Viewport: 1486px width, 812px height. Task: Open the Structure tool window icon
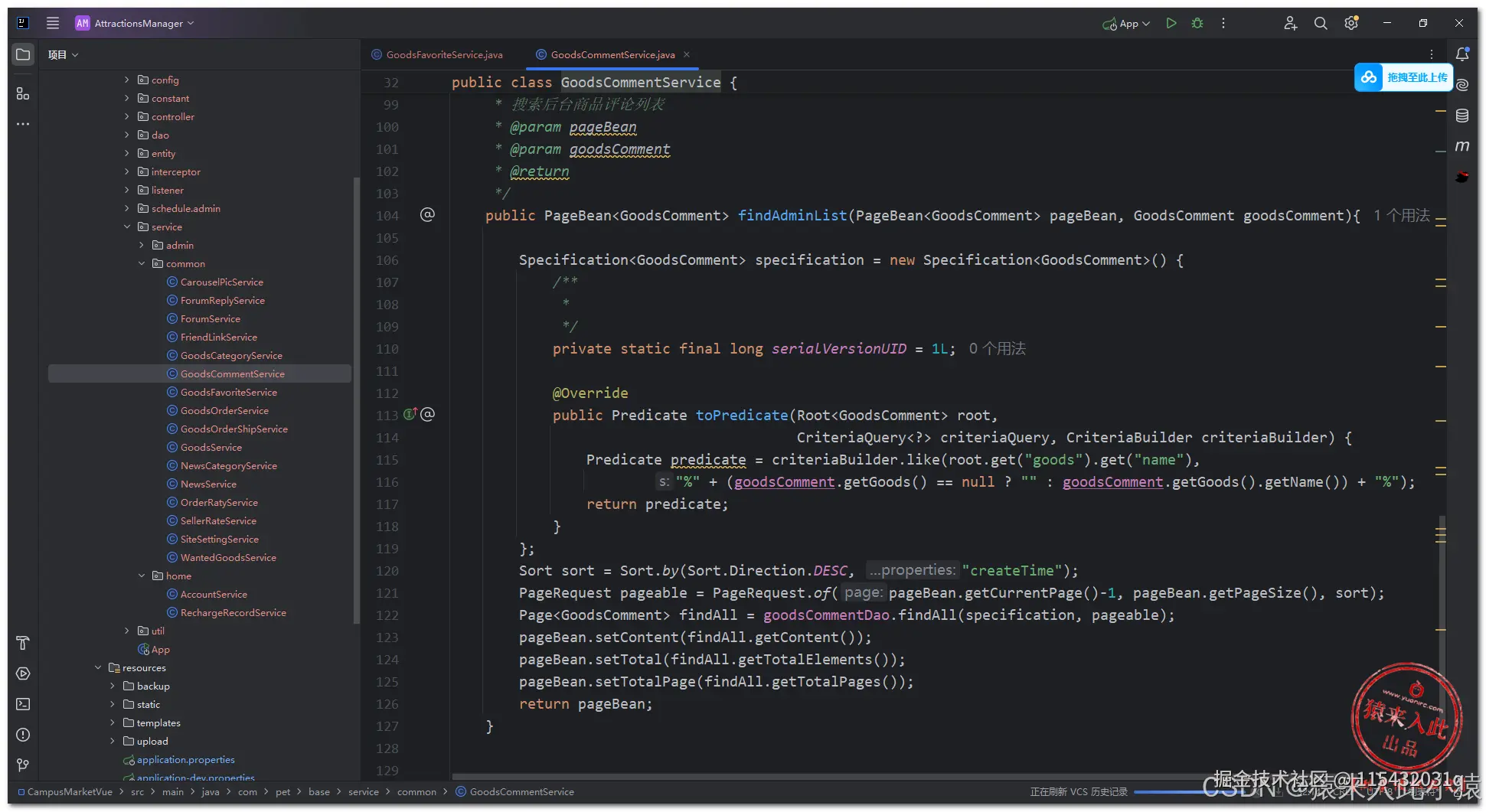(x=23, y=93)
